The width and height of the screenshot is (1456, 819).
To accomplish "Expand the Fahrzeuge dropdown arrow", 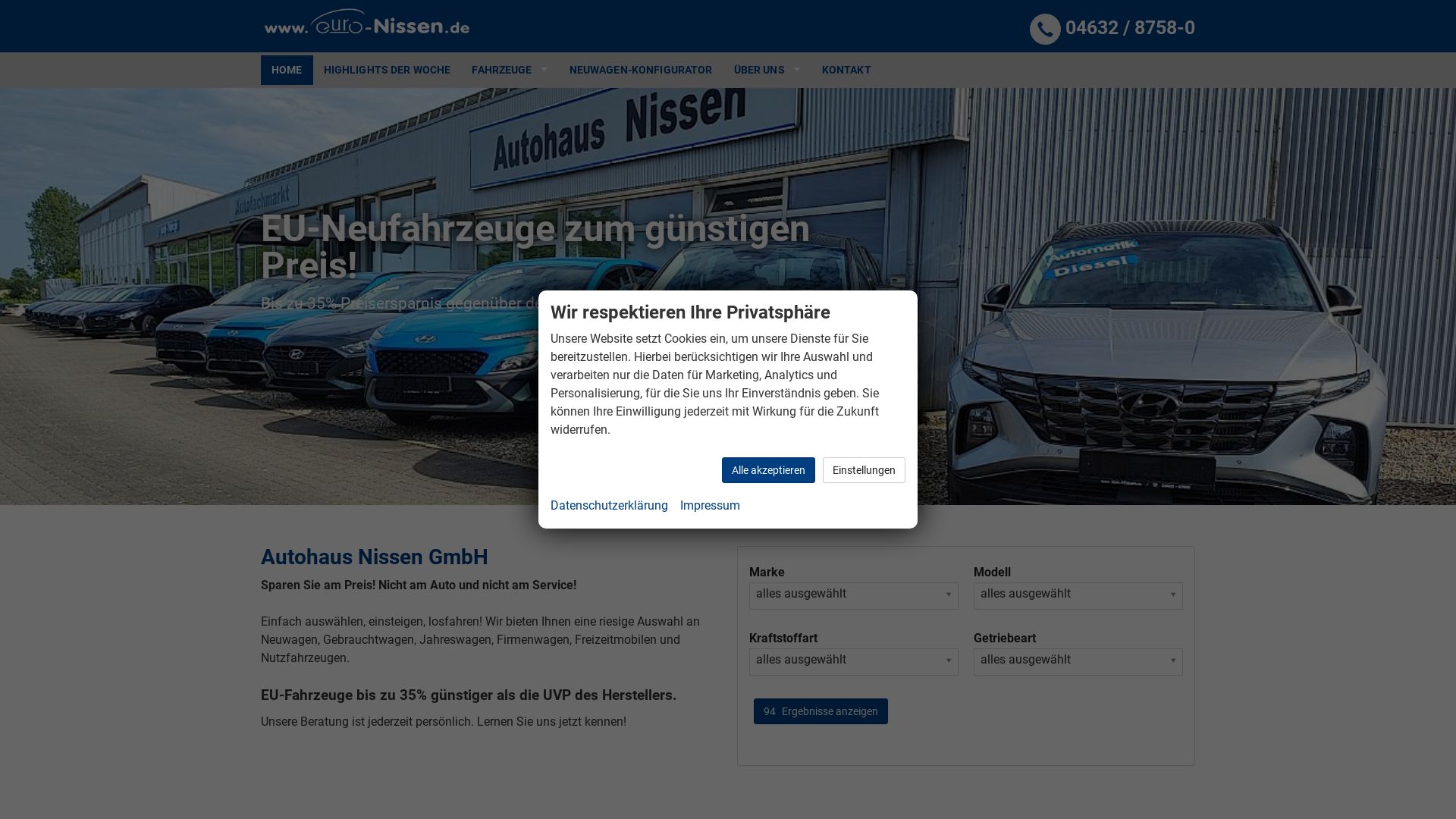I will [544, 70].
